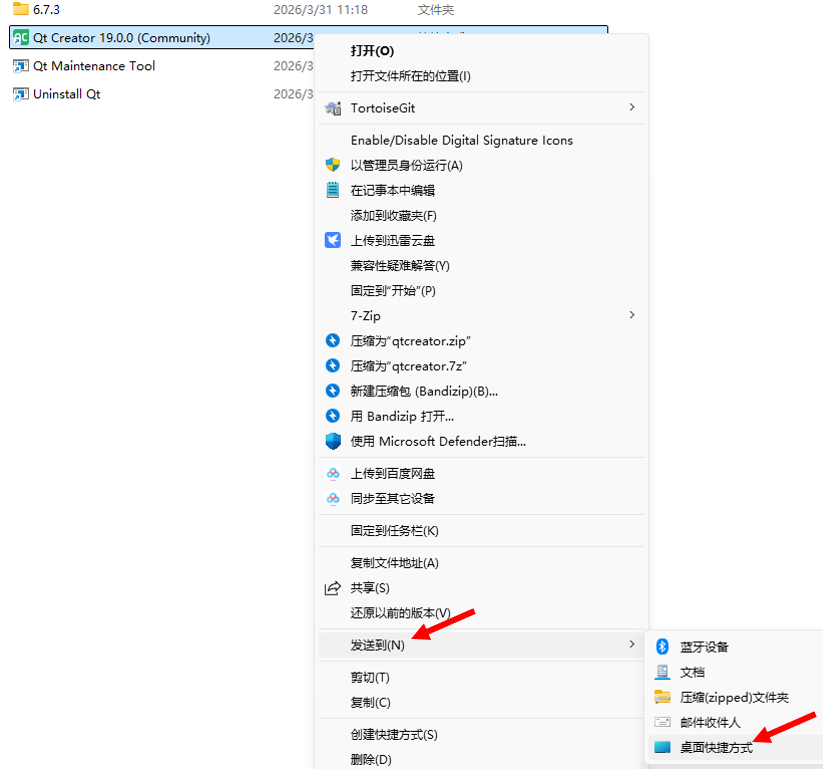
Task: Click Bandizip icon next to qtcreator.zip
Action: [333, 341]
